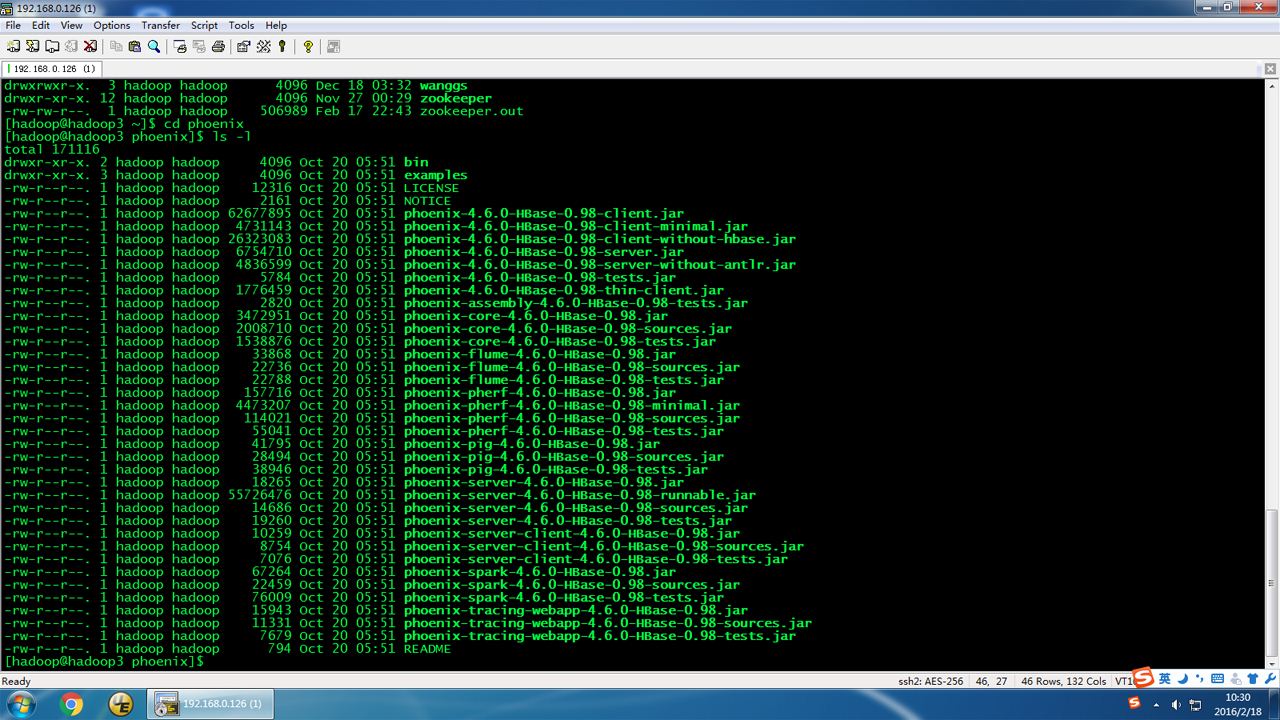Screen dimensions: 1280x720
Task: Open the Edit menu
Action: [41, 25]
